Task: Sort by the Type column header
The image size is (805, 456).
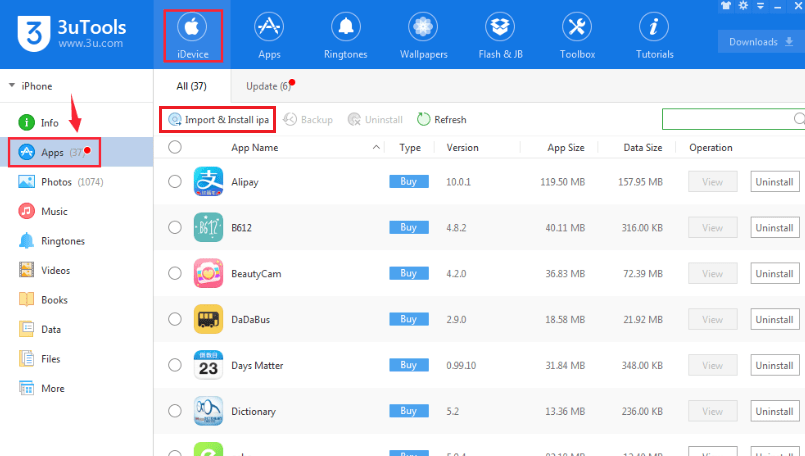Action: (410, 148)
